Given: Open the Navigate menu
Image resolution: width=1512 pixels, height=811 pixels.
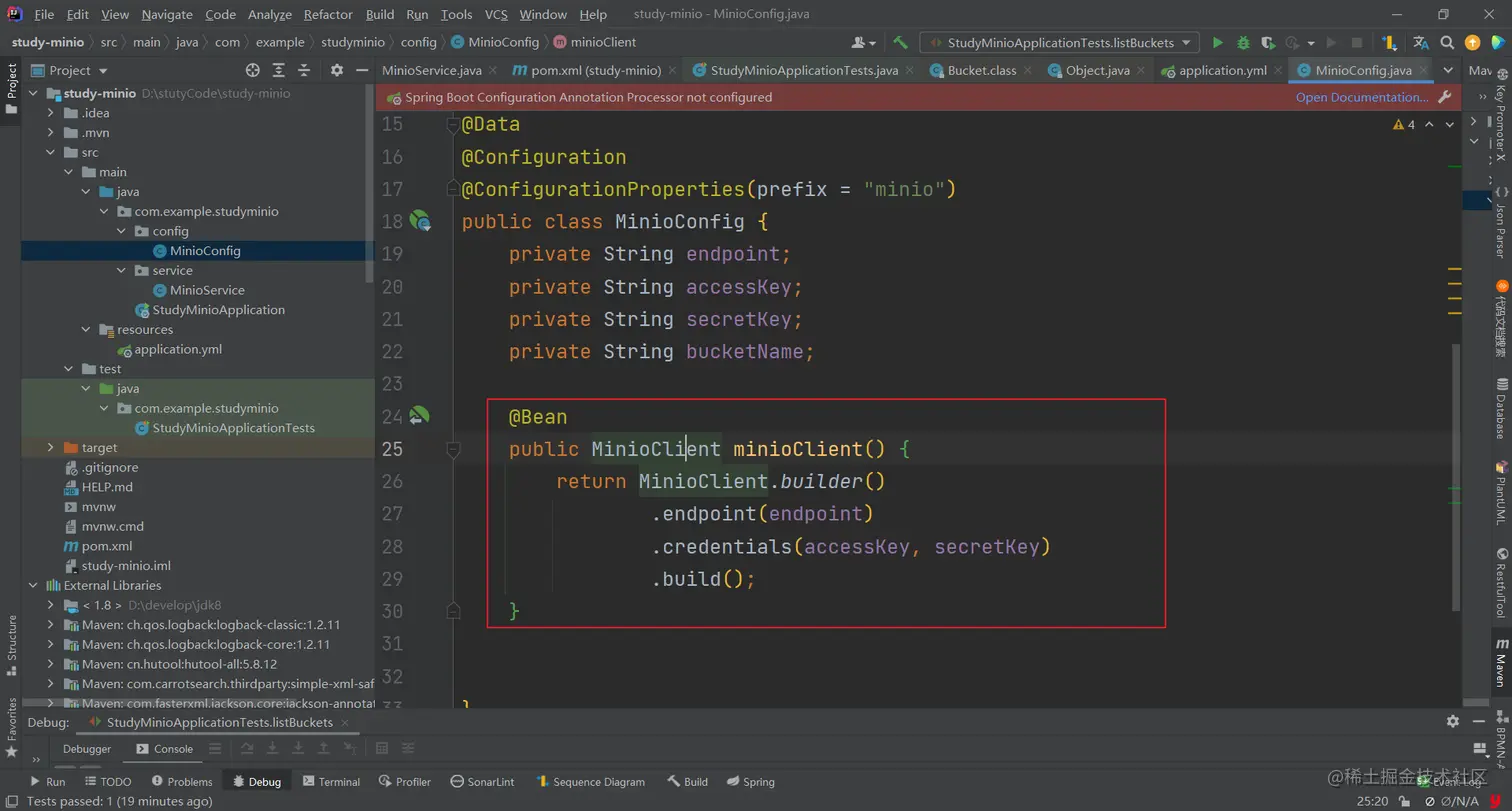Looking at the screenshot, I should 167,14.
